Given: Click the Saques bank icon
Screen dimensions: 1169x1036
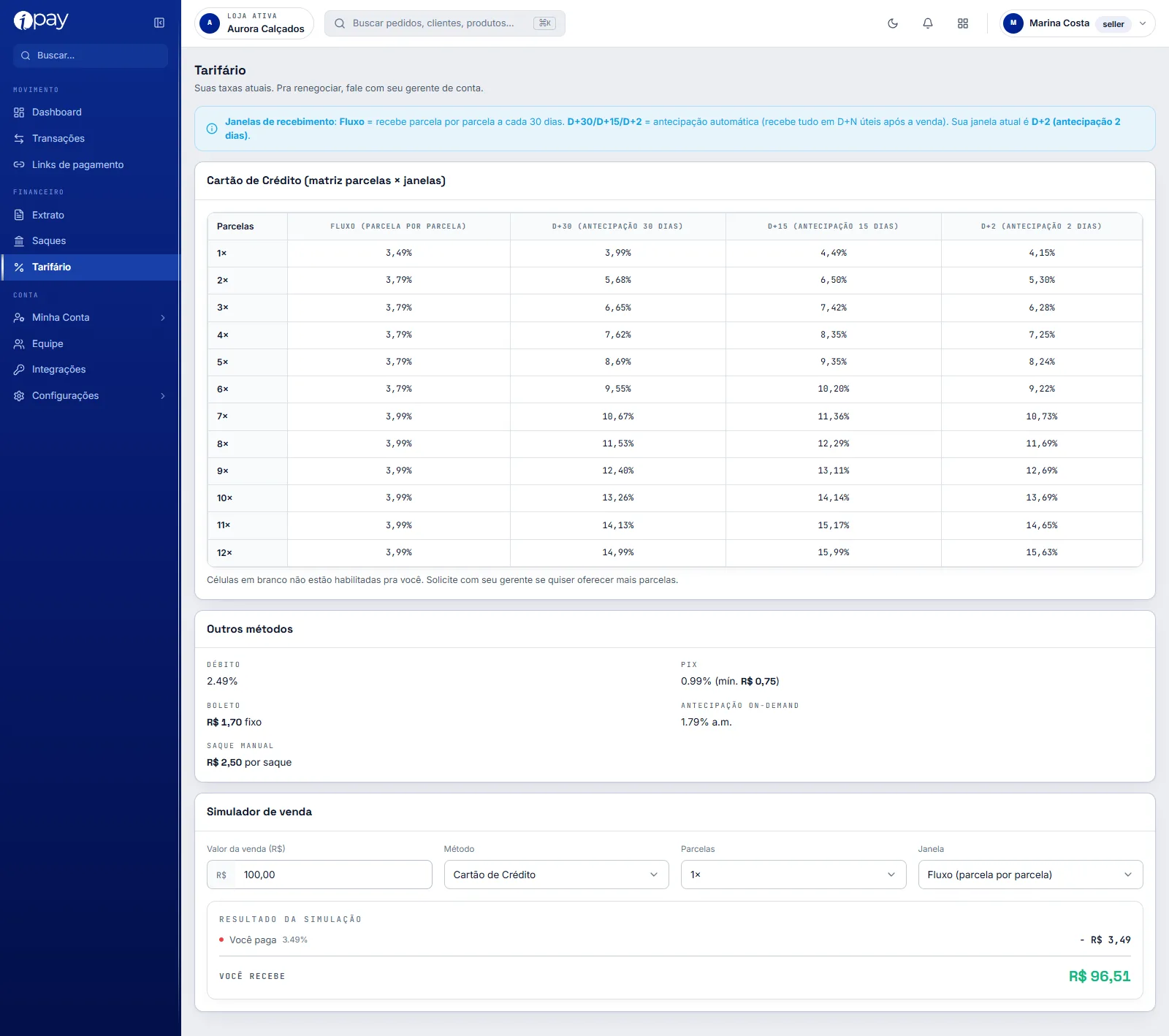Looking at the screenshot, I should (19, 241).
